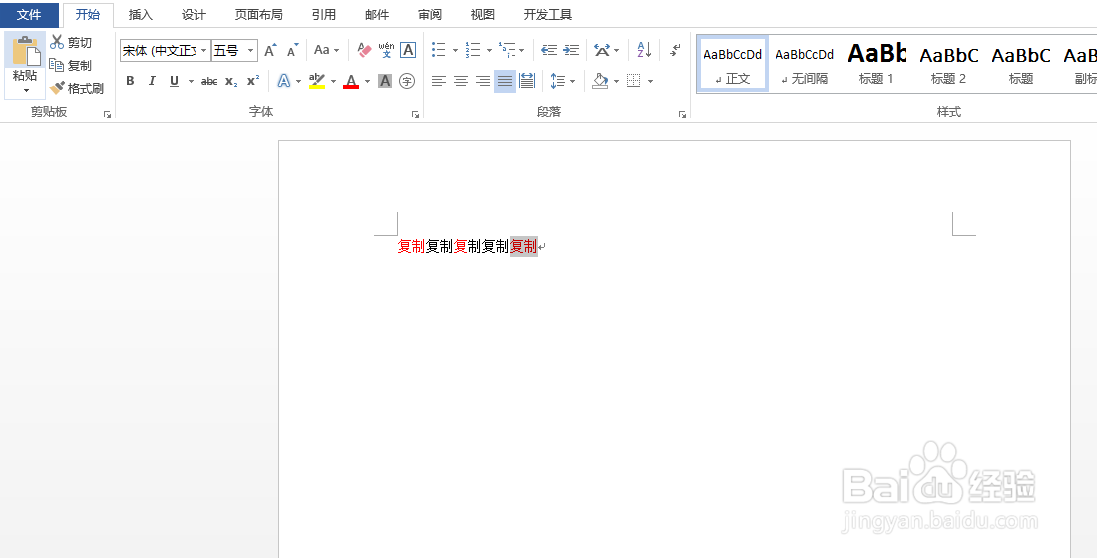The width and height of the screenshot is (1097, 558).
Task: Shrink font size with the smaller A icon
Action: pos(292,50)
